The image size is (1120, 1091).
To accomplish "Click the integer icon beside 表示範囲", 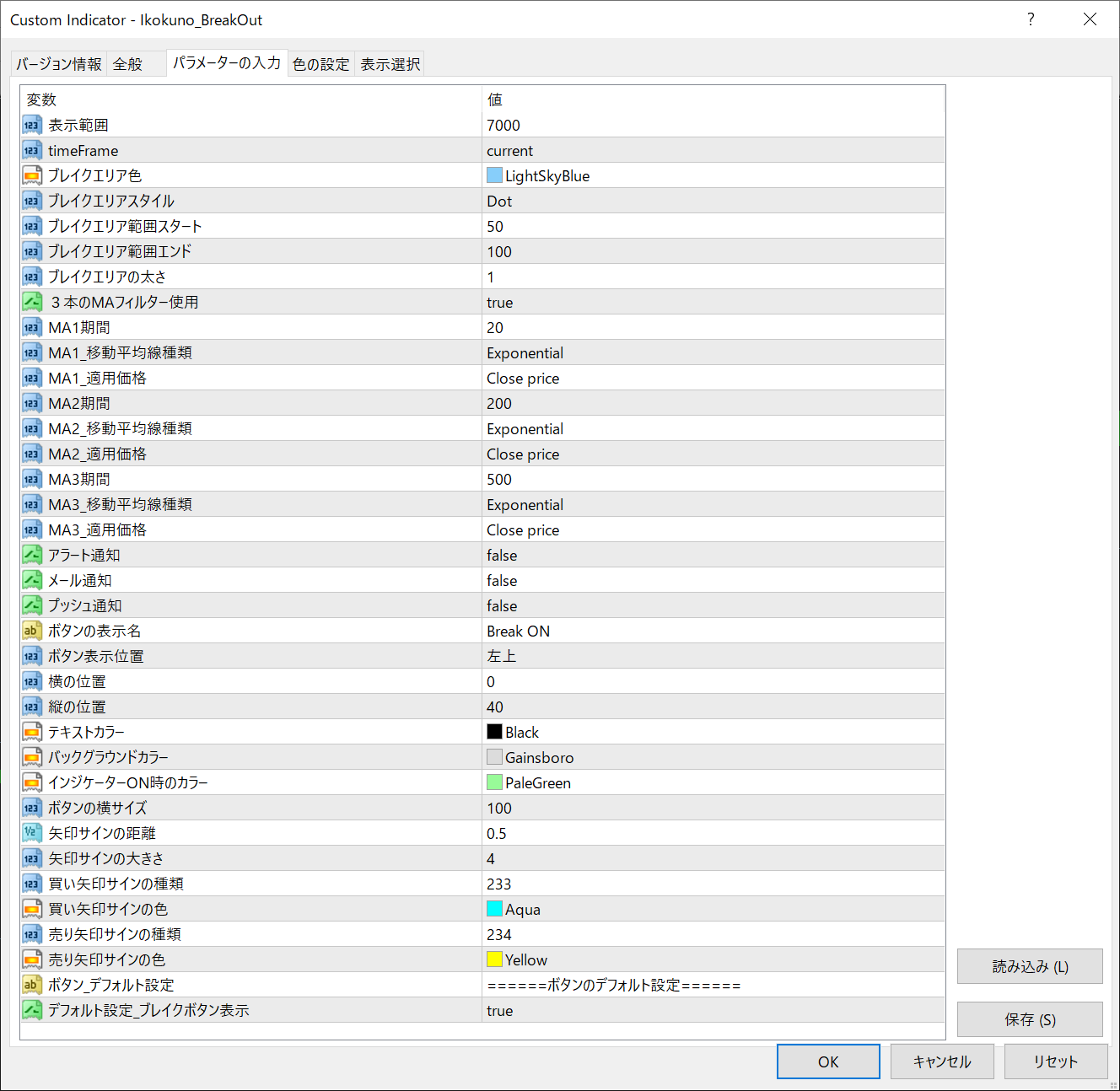I will pyautogui.click(x=31, y=125).
